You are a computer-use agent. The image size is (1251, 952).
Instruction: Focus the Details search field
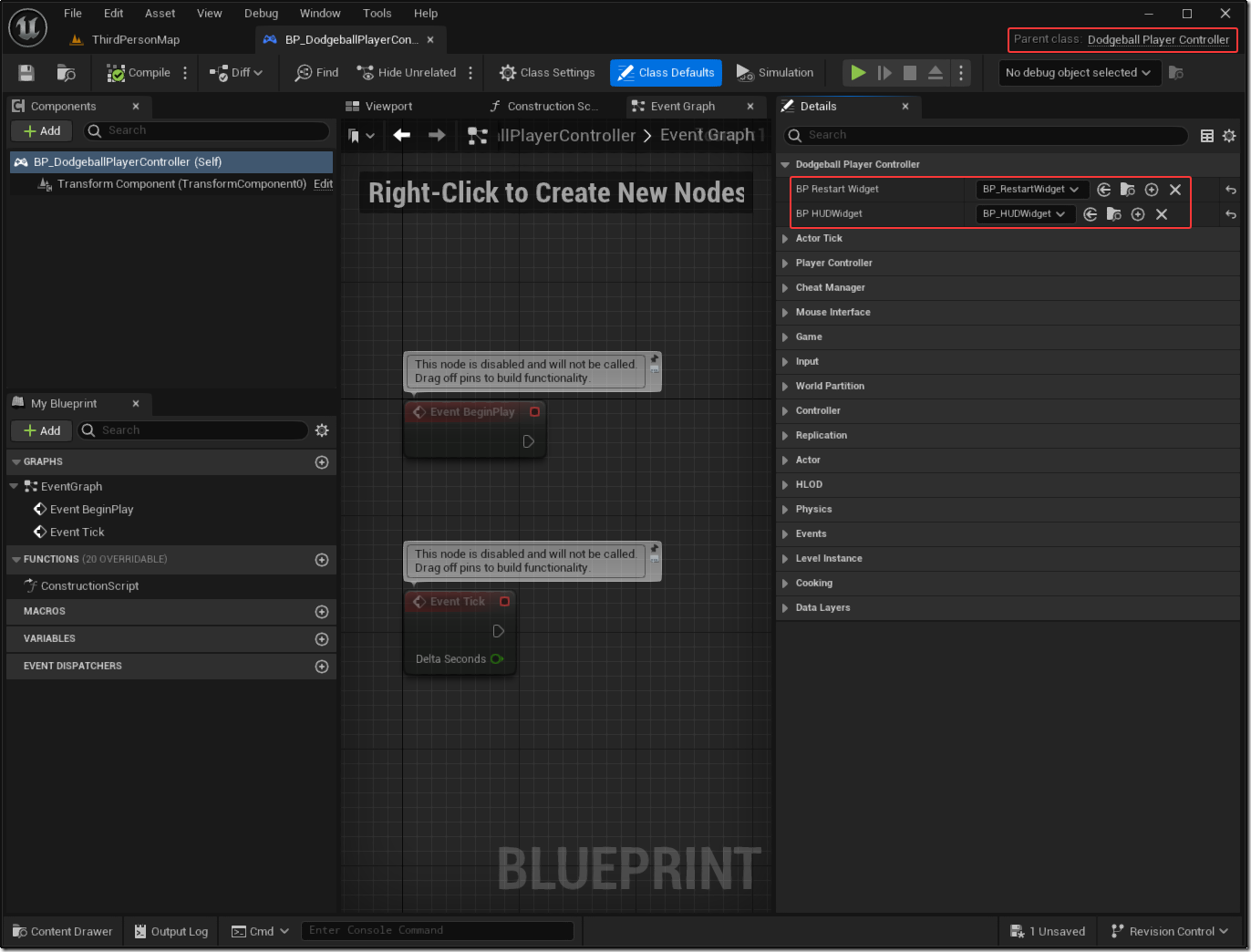click(x=986, y=135)
